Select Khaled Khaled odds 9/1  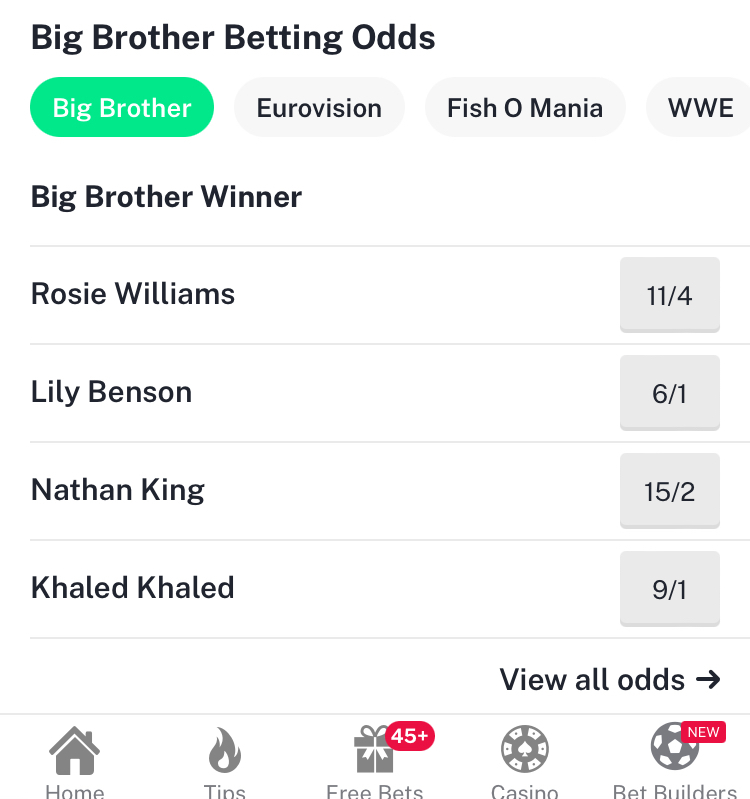tap(669, 589)
